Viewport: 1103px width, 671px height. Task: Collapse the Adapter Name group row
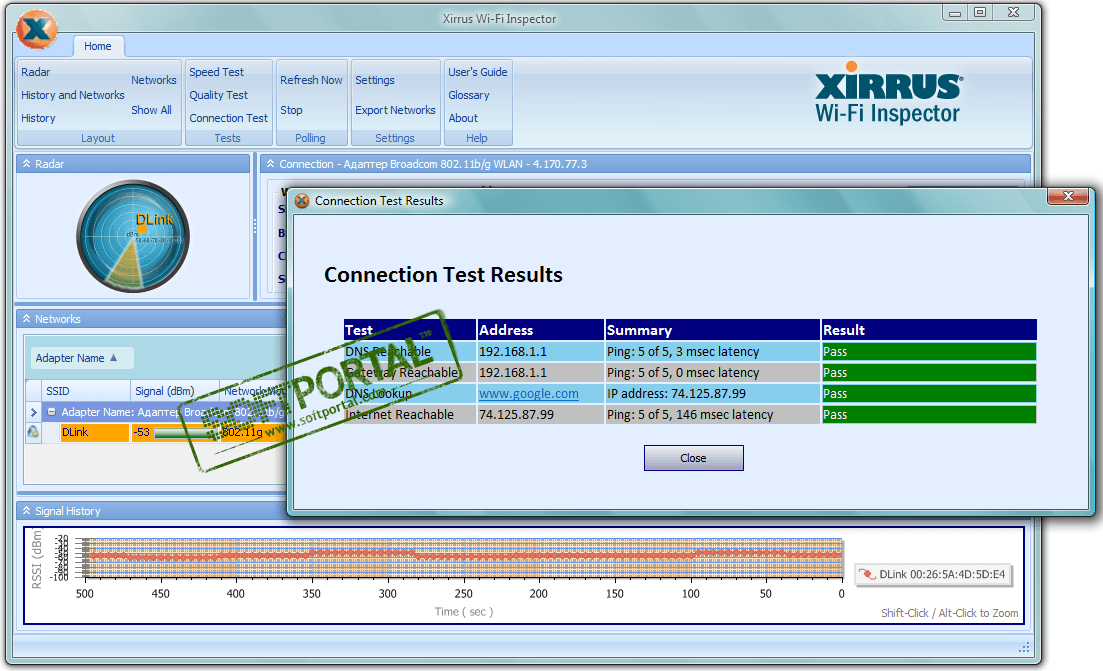(51, 411)
